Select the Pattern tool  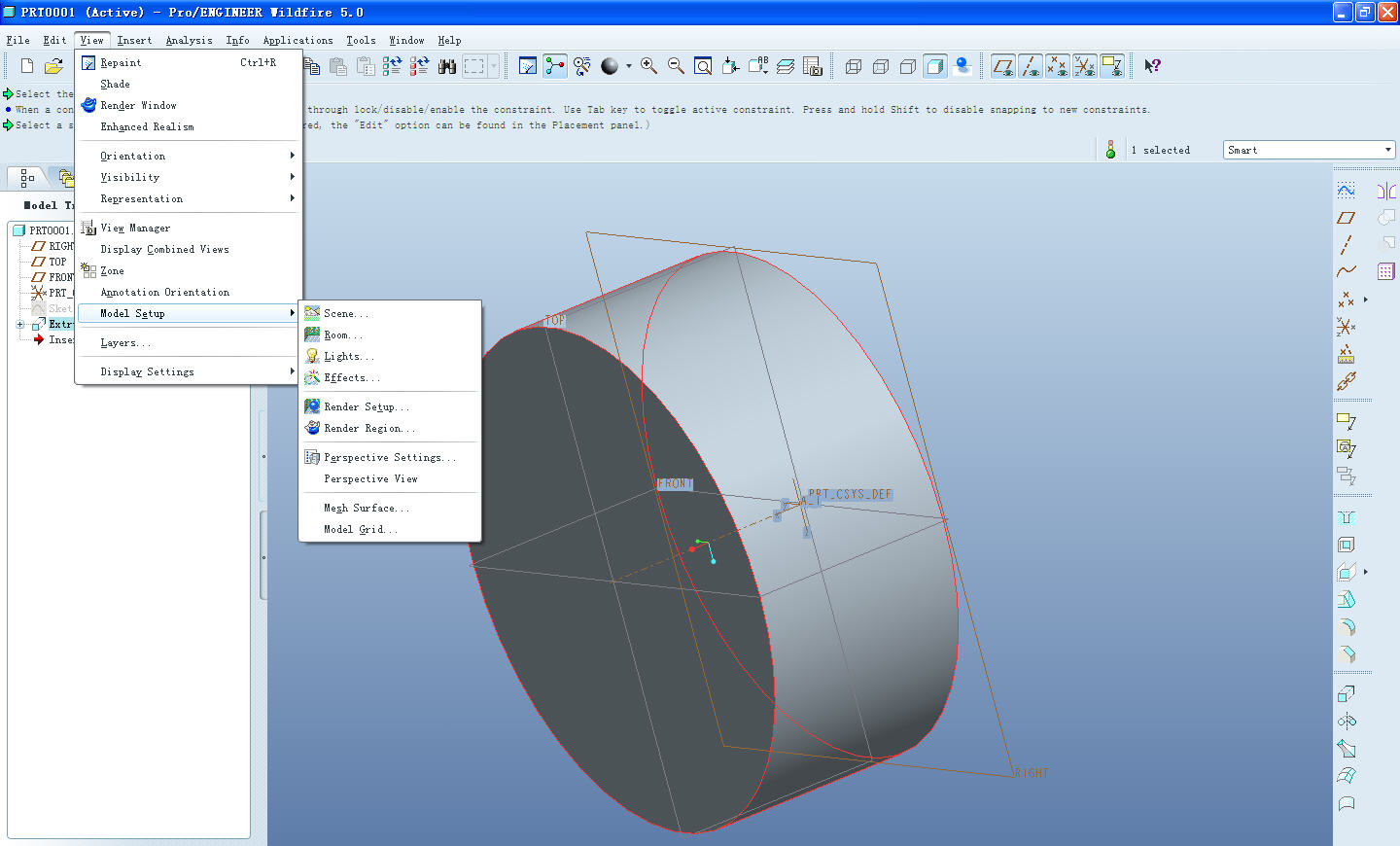pos(1386,271)
